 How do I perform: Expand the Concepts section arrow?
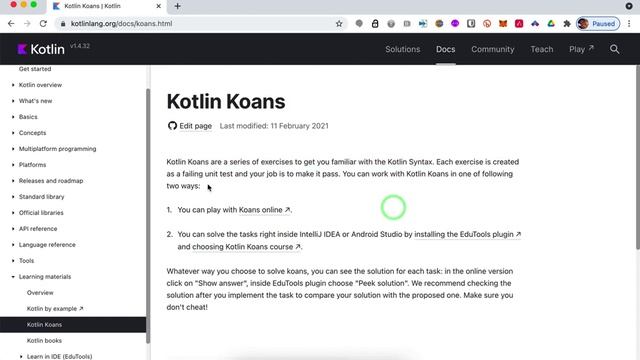tap(13, 133)
